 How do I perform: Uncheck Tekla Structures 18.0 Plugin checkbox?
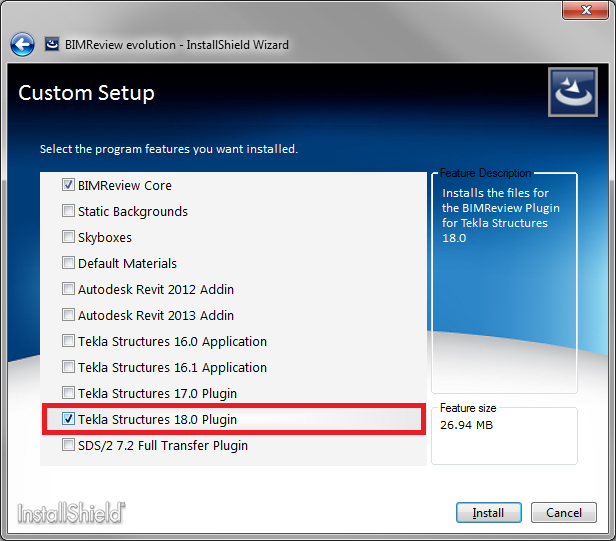point(68,419)
